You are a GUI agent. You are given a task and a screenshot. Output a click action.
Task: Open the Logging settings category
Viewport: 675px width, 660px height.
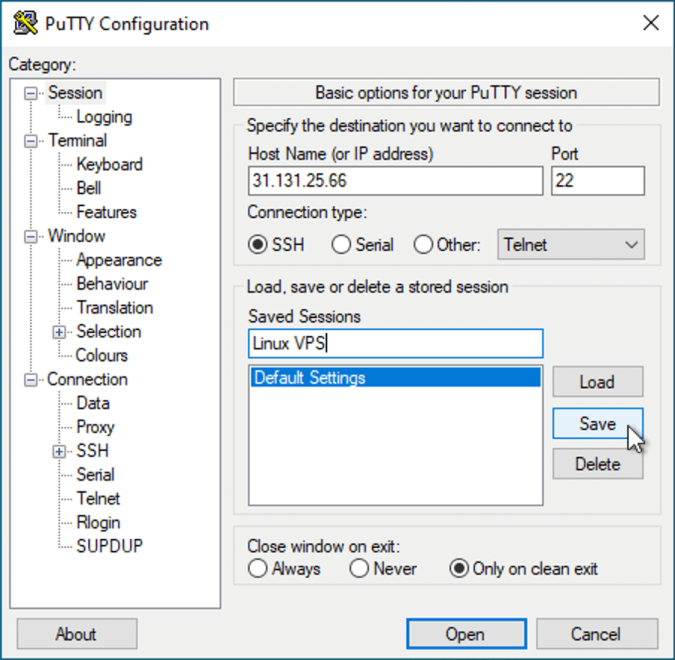click(104, 117)
